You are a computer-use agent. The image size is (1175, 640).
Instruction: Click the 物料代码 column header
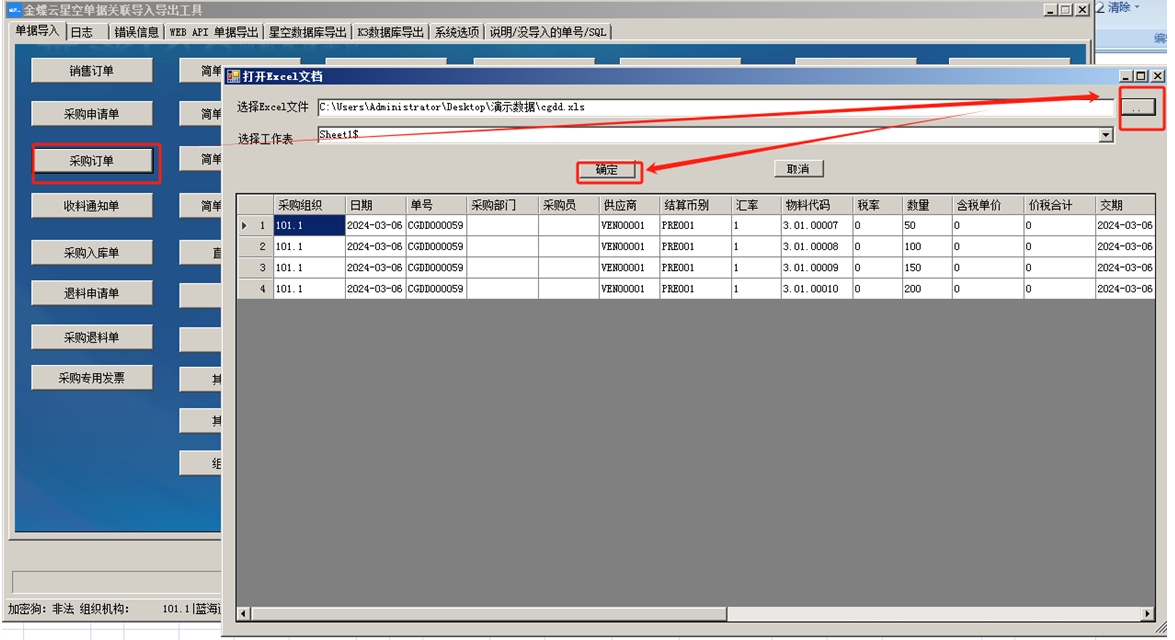click(x=817, y=205)
